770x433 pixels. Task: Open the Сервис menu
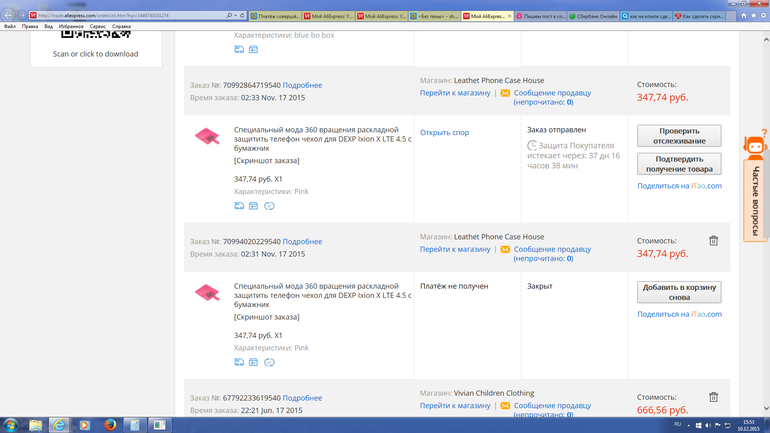(x=97, y=27)
